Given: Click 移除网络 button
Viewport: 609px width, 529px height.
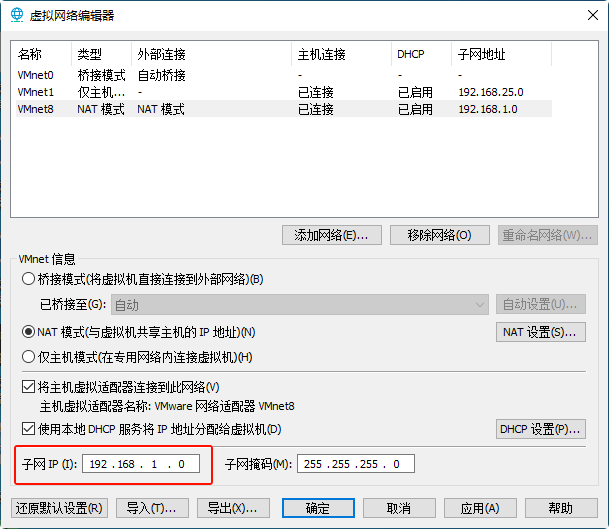Looking at the screenshot, I should pos(439,235).
